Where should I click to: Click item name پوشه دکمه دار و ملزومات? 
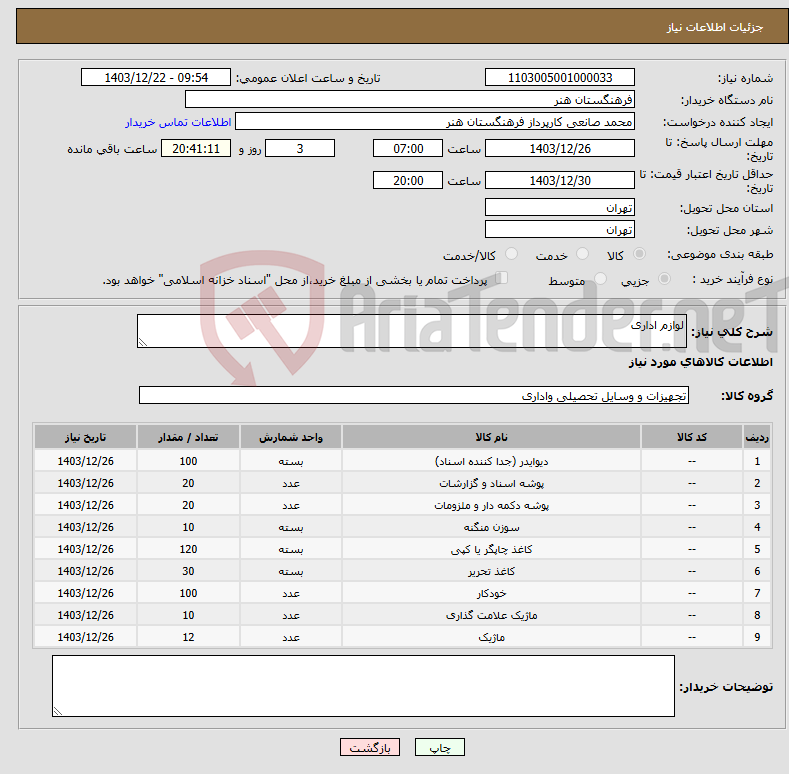pyautogui.click(x=491, y=505)
